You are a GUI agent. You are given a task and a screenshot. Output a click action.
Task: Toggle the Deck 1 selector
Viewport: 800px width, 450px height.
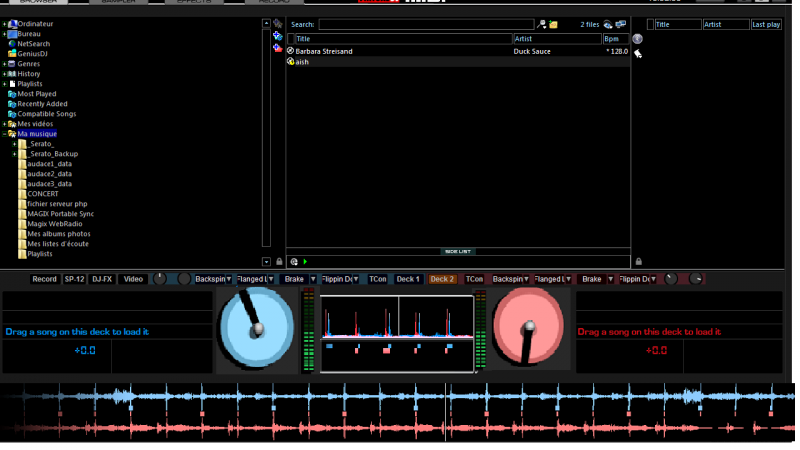tap(409, 279)
